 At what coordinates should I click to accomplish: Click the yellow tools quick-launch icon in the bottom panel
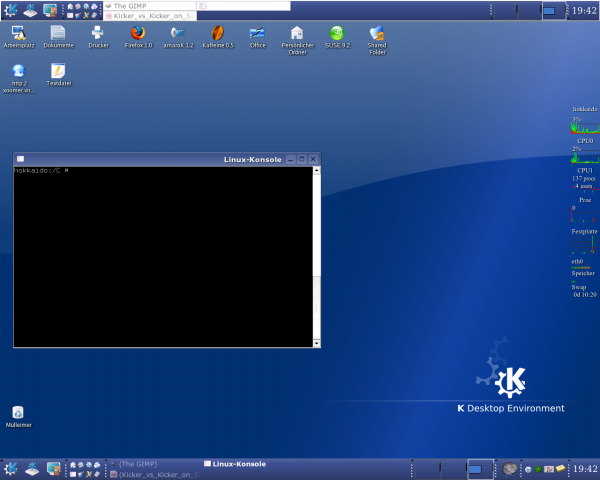click(89, 474)
